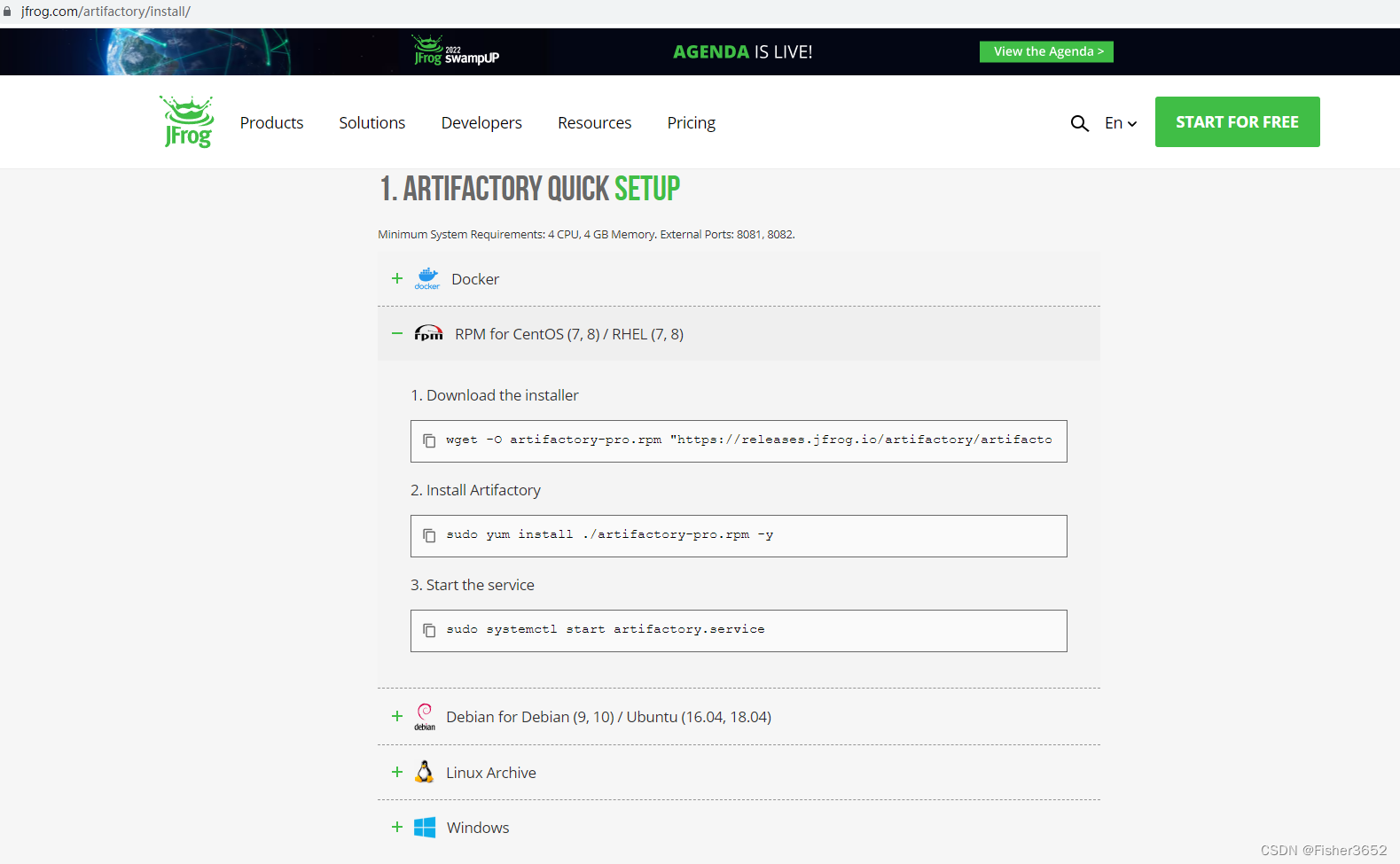Open the En language dropdown
The height and width of the screenshot is (864, 1400).
pyautogui.click(x=1121, y=123)
